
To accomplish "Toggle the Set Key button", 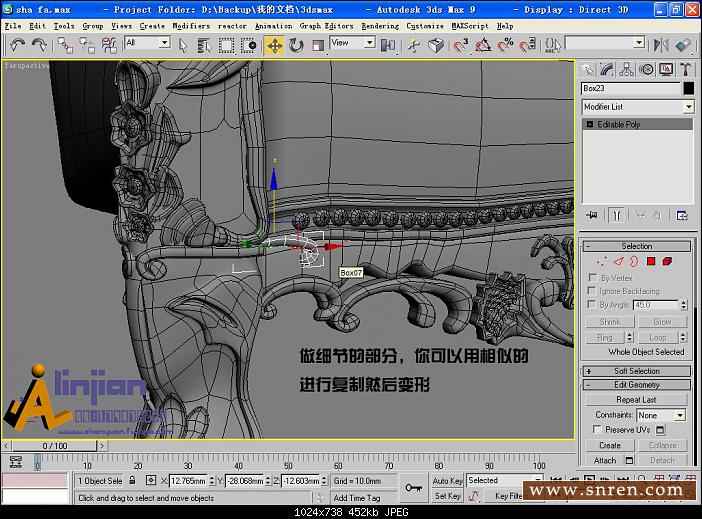I will (x=447, y=496).
